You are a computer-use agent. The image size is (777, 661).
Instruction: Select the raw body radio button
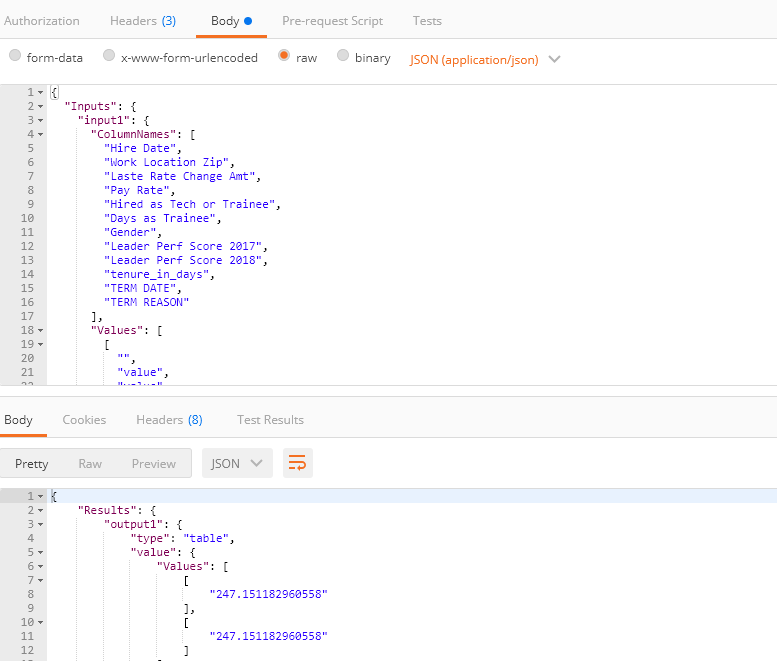(285, 57)
